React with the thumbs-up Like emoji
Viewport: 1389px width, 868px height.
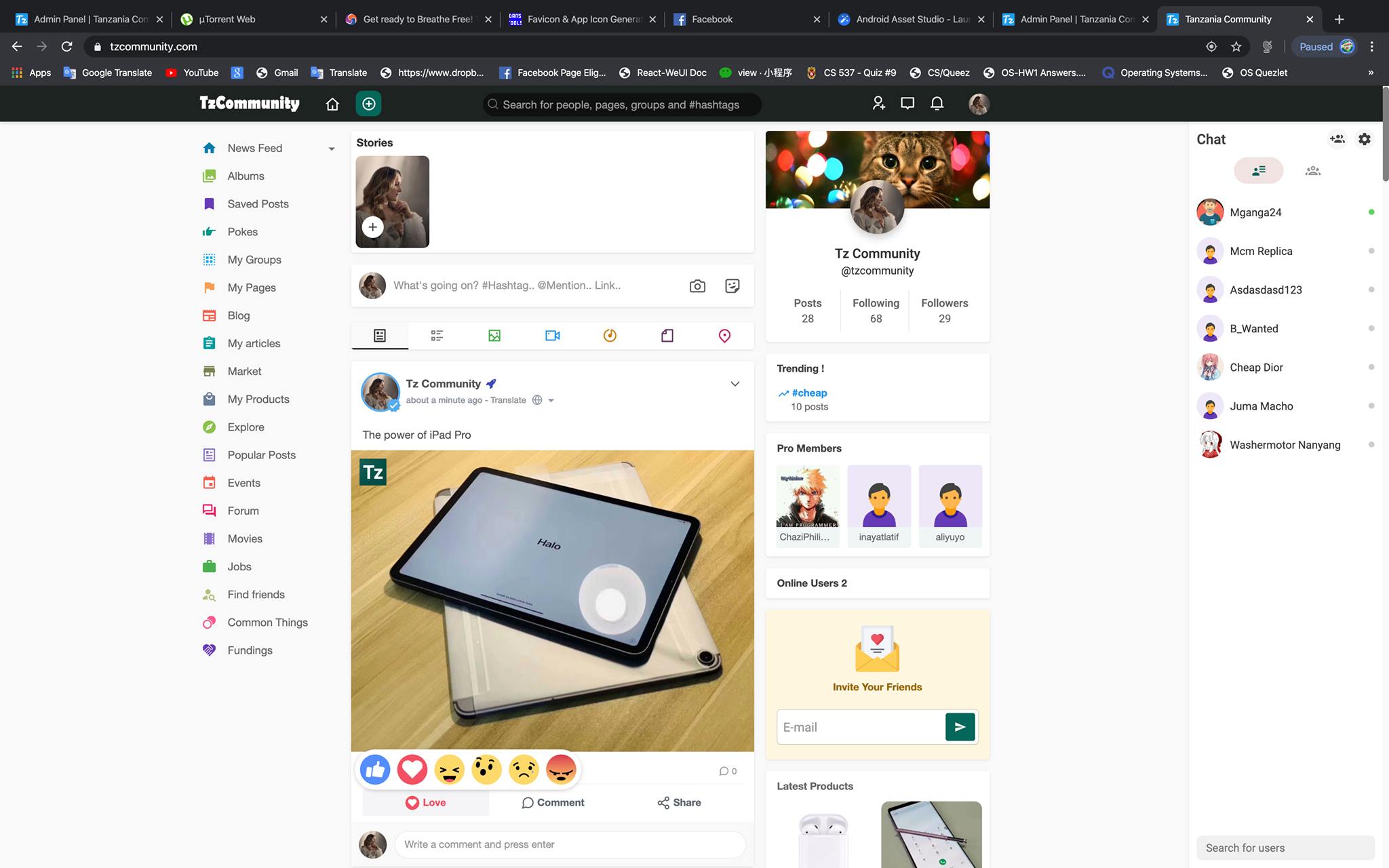(x=375, y=770)
